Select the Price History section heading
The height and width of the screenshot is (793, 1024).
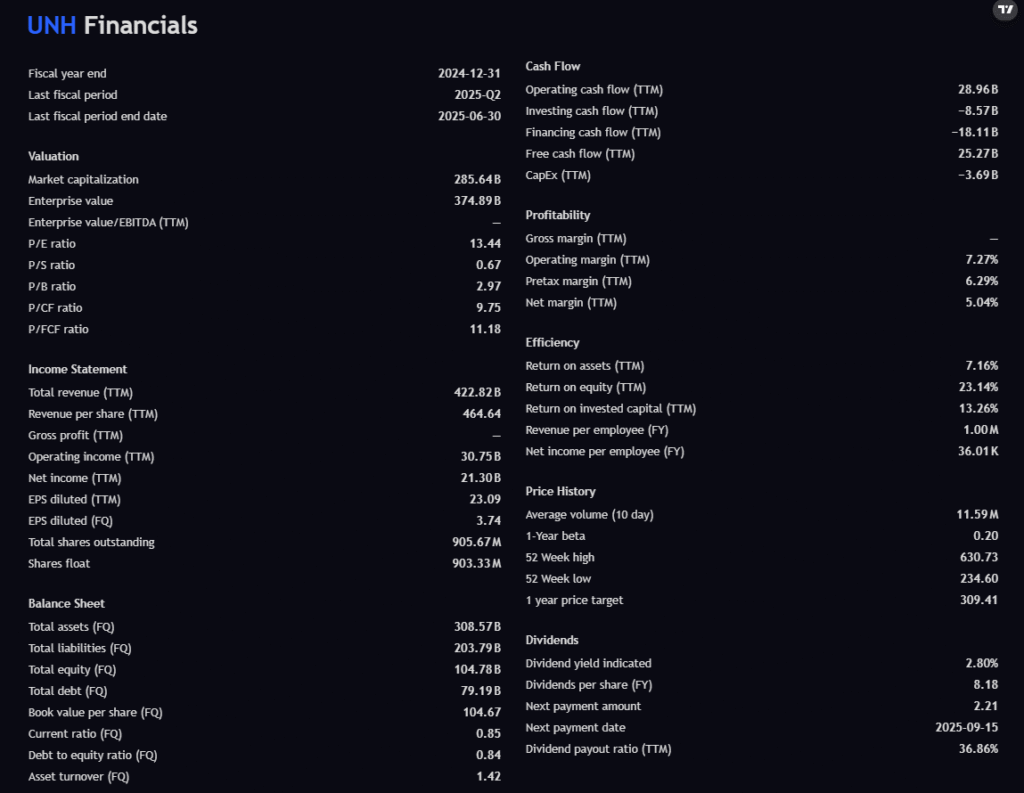(x=560, y=491)
